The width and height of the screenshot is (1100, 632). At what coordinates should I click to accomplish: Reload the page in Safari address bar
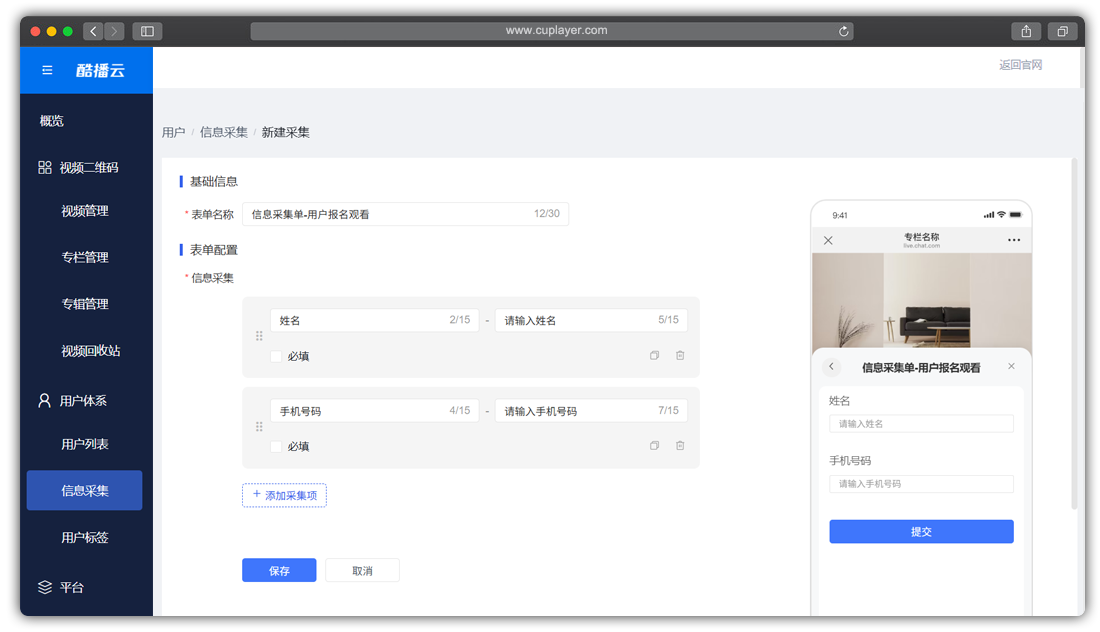click(844, 31)
